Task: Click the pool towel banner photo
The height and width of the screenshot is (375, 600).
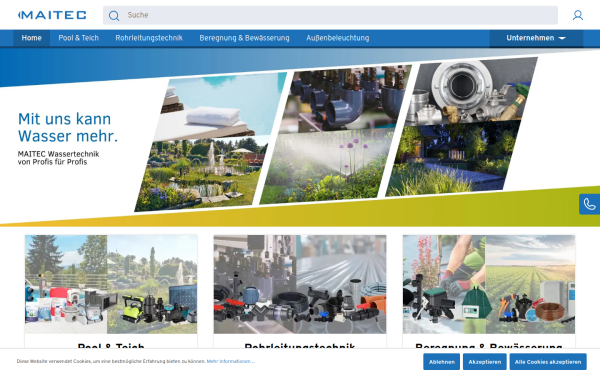Action: point(220,107)
